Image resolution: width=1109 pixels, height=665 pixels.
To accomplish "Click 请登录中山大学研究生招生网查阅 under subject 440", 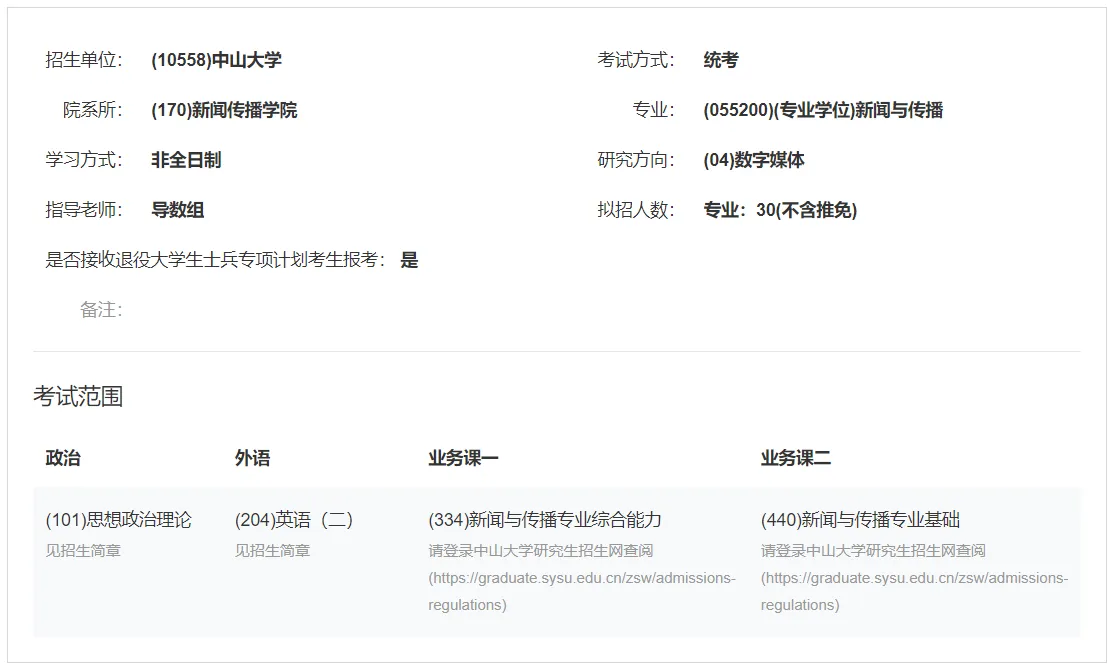I will point(873,550).
